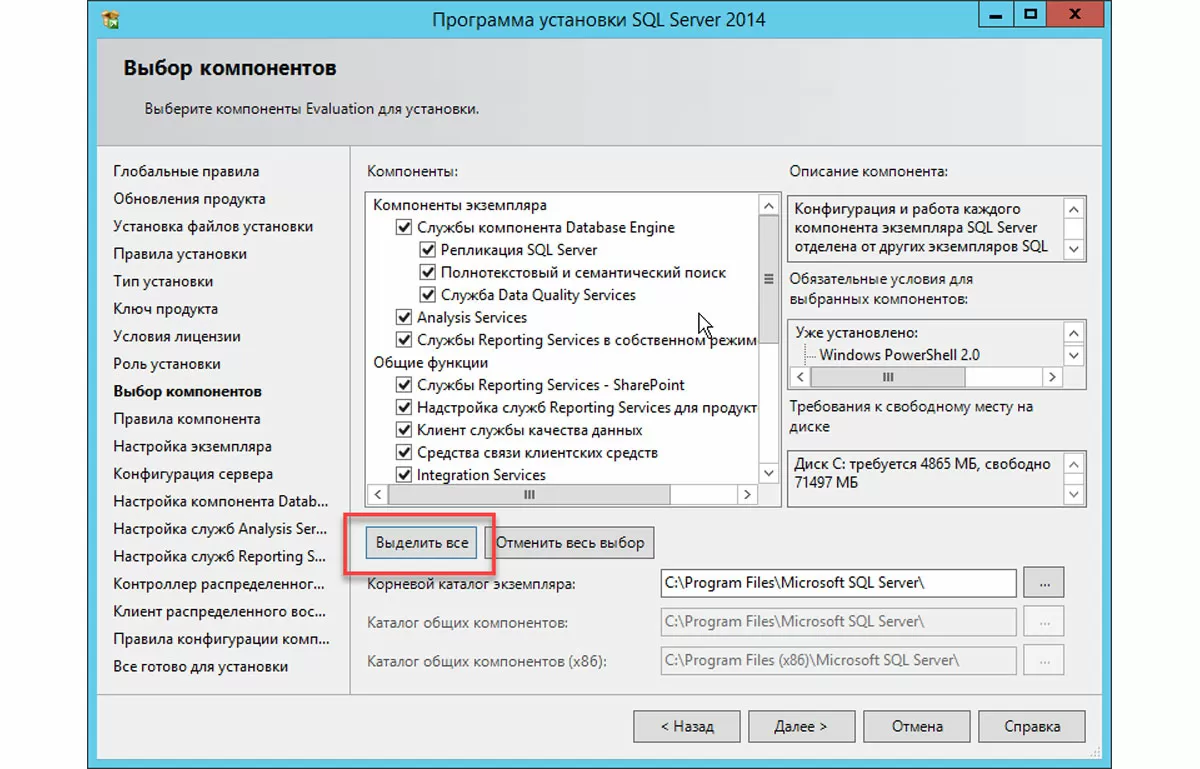Screen dimensions: 1200x769
Task: Uncheck Analysis Services component
Action: click(x=404, y=318)
